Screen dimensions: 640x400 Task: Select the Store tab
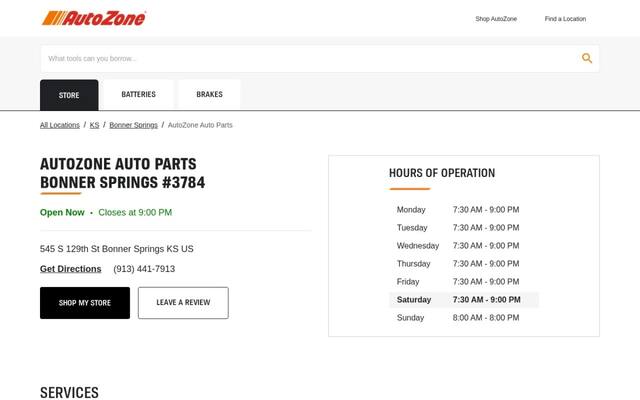tap(69, 95)
